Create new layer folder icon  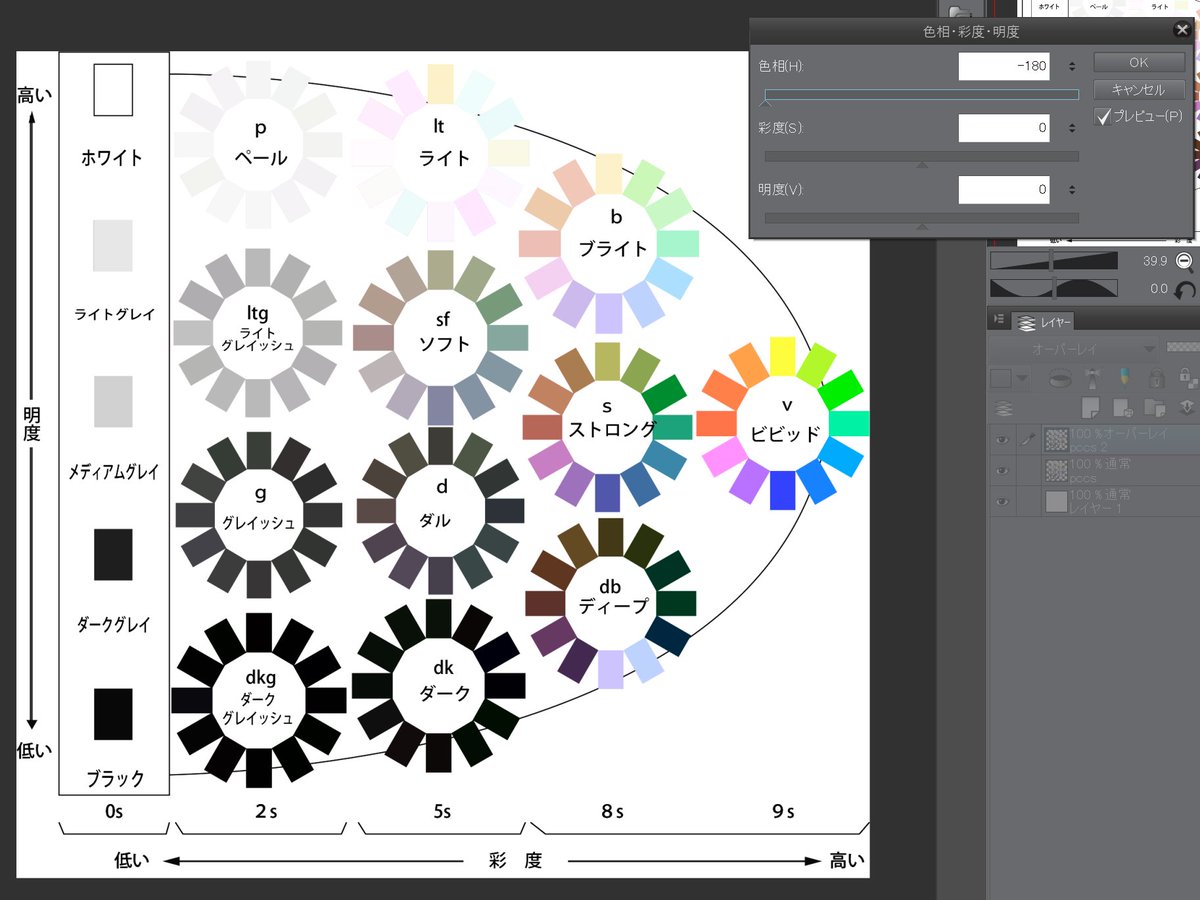pos(1154,407)
